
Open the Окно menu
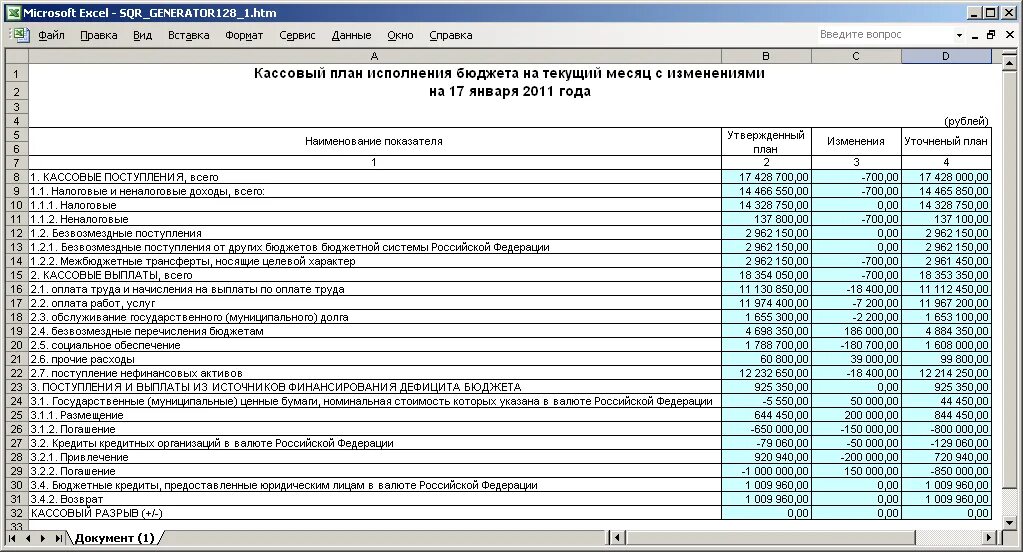tap(400, 35)
